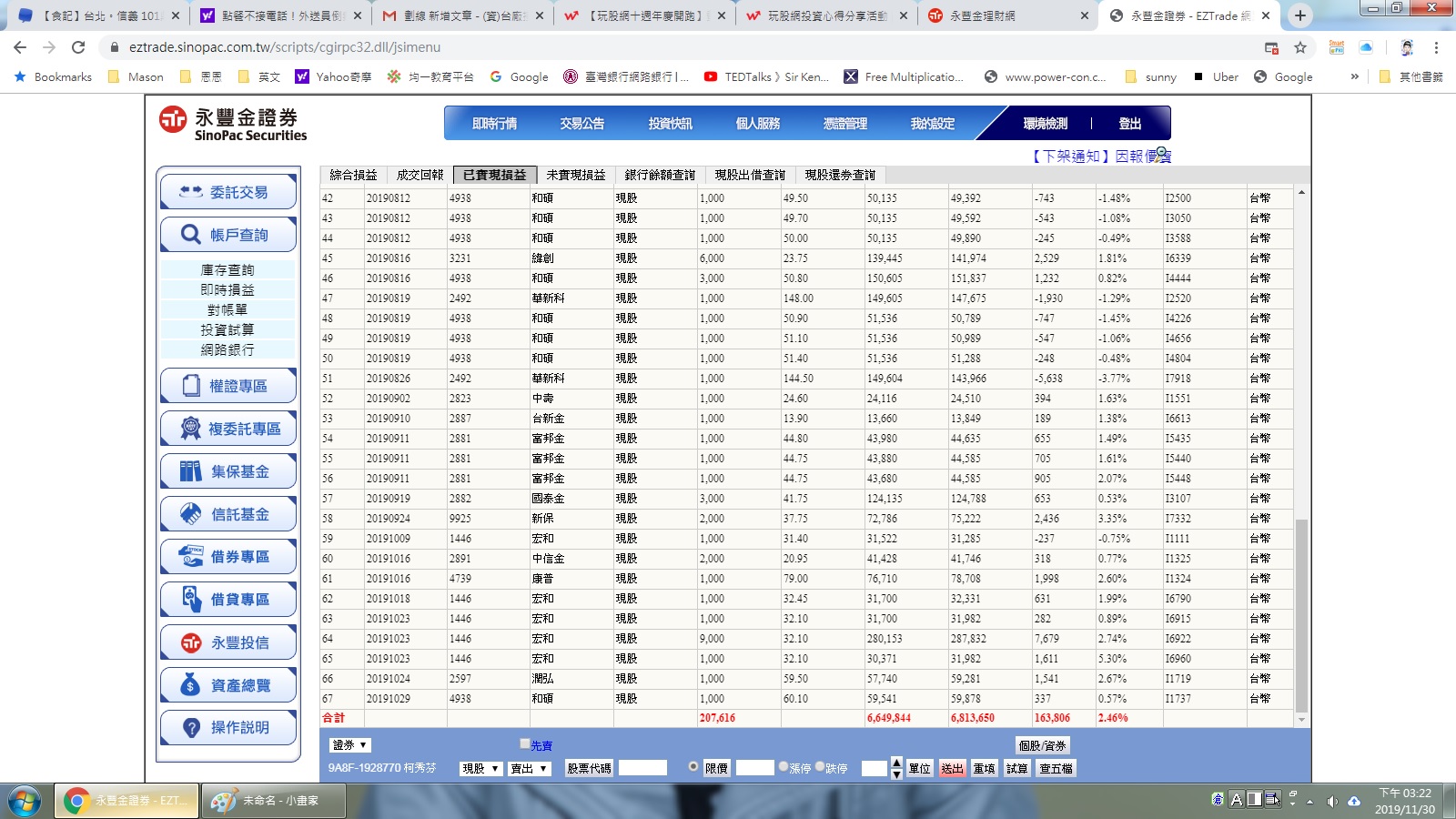Open the 對帳單 sidebar link
1456x819 pixels.
227,309
